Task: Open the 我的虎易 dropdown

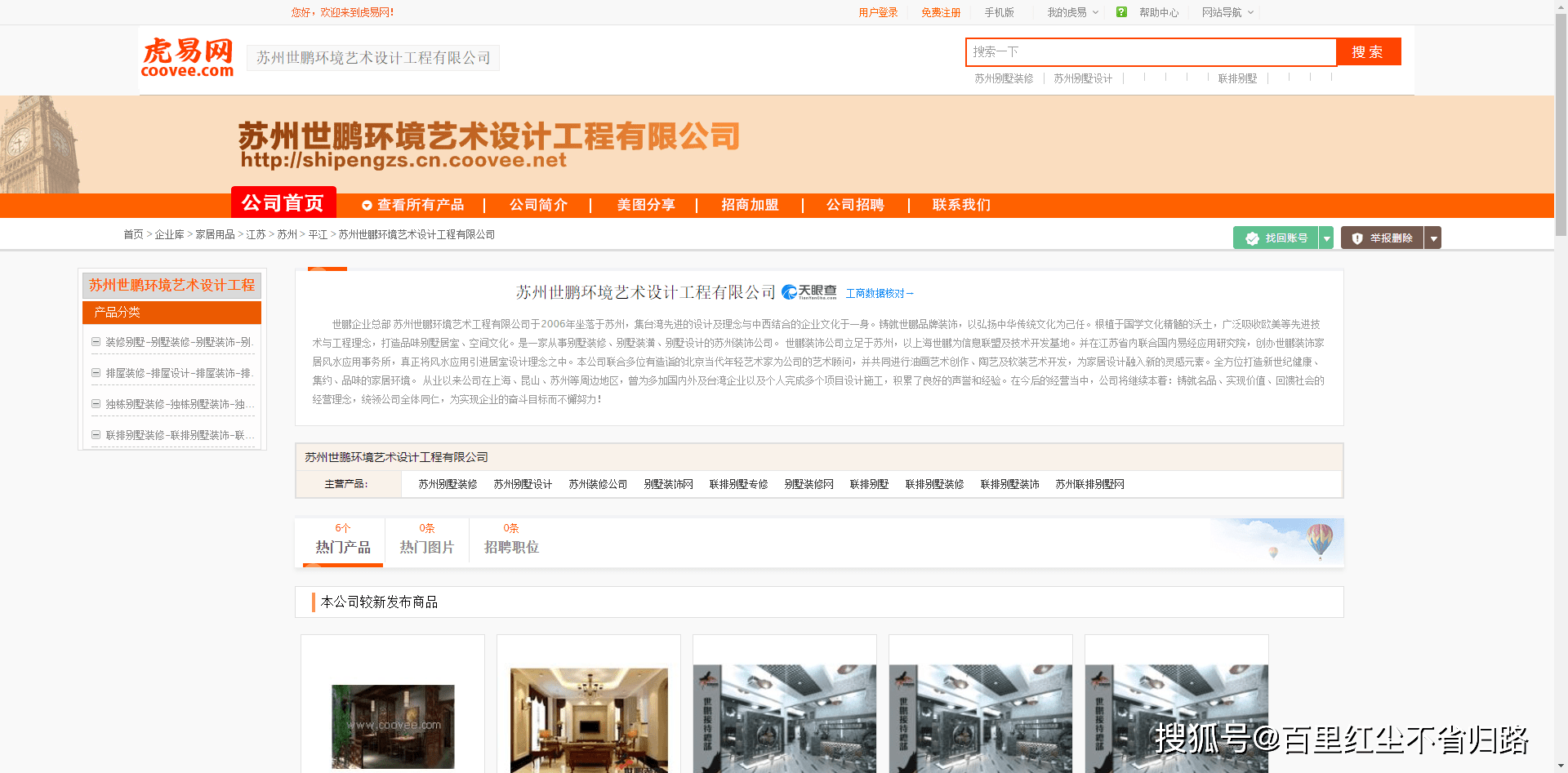Action: coord(1070,12)
